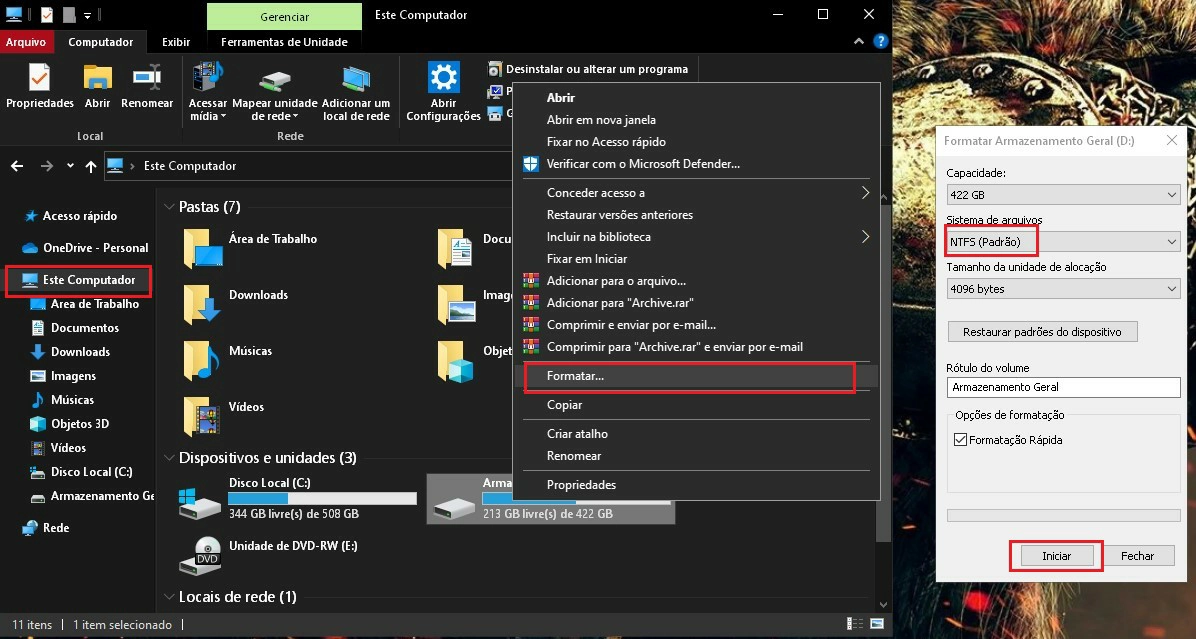This screenshot has height=639, width=1196.
Task: Open Downloads in the sidebar
Action: point(80,352)
